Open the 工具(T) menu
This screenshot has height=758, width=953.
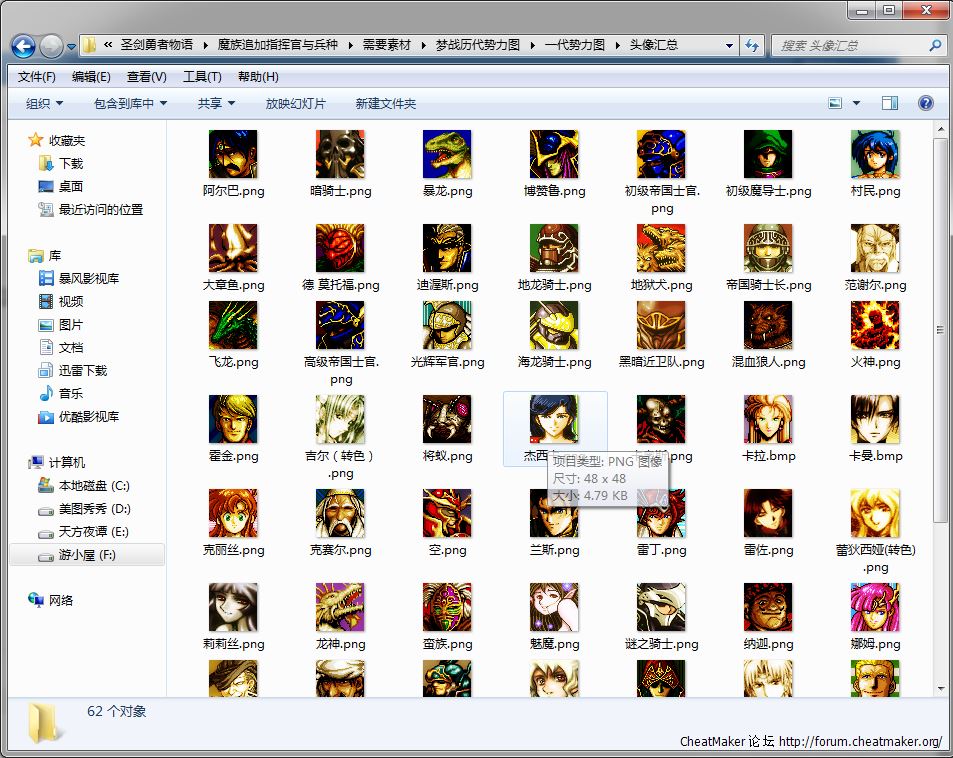(202, 77)
